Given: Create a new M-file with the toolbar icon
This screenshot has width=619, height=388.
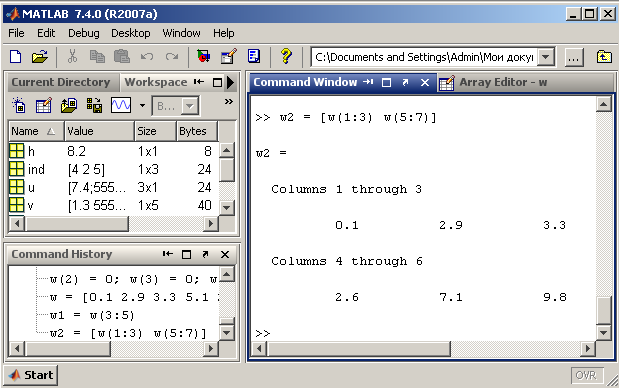Looking at the screenshot, I should click(15, 57).
